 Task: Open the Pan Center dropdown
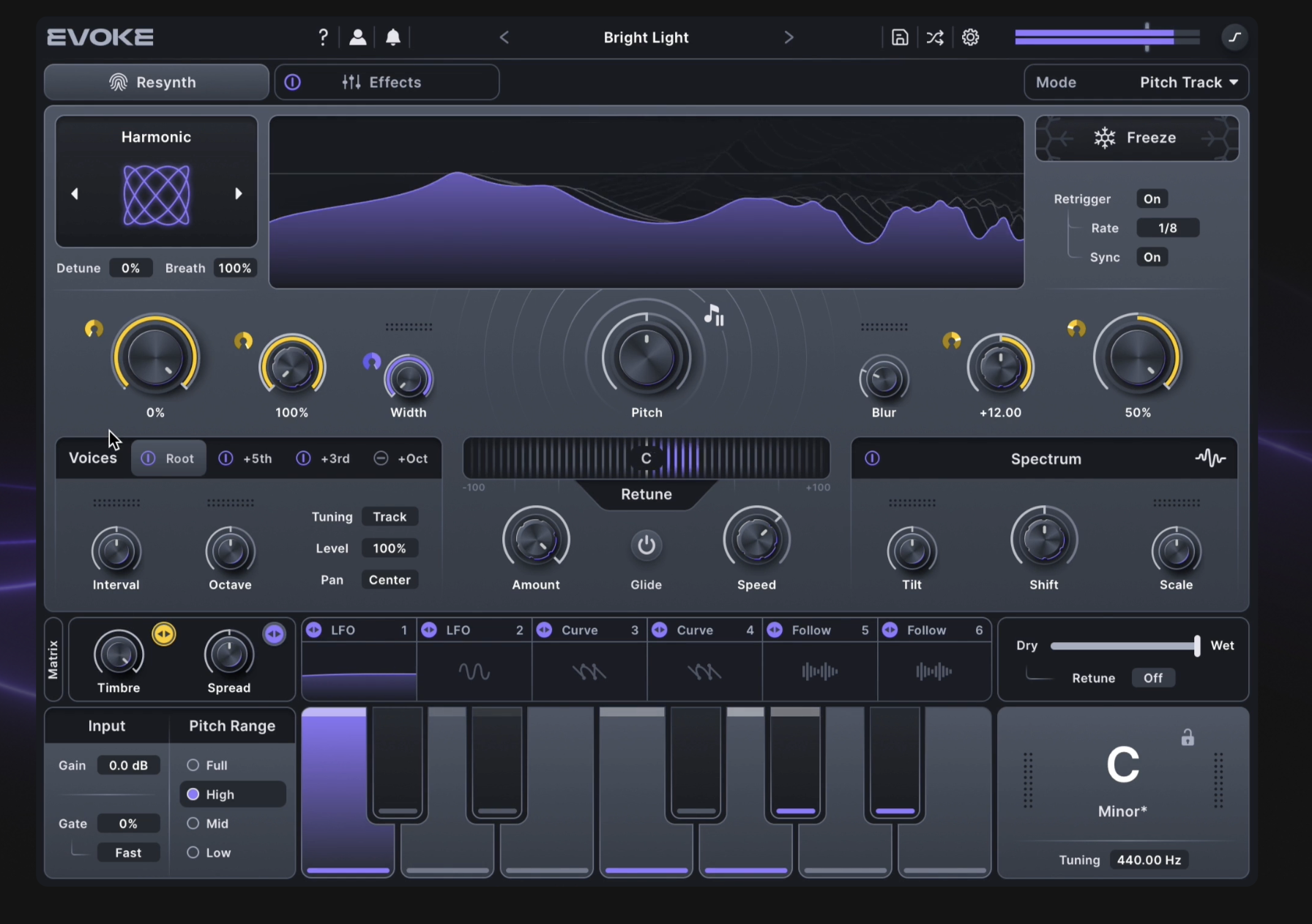[x=389, y=580]
